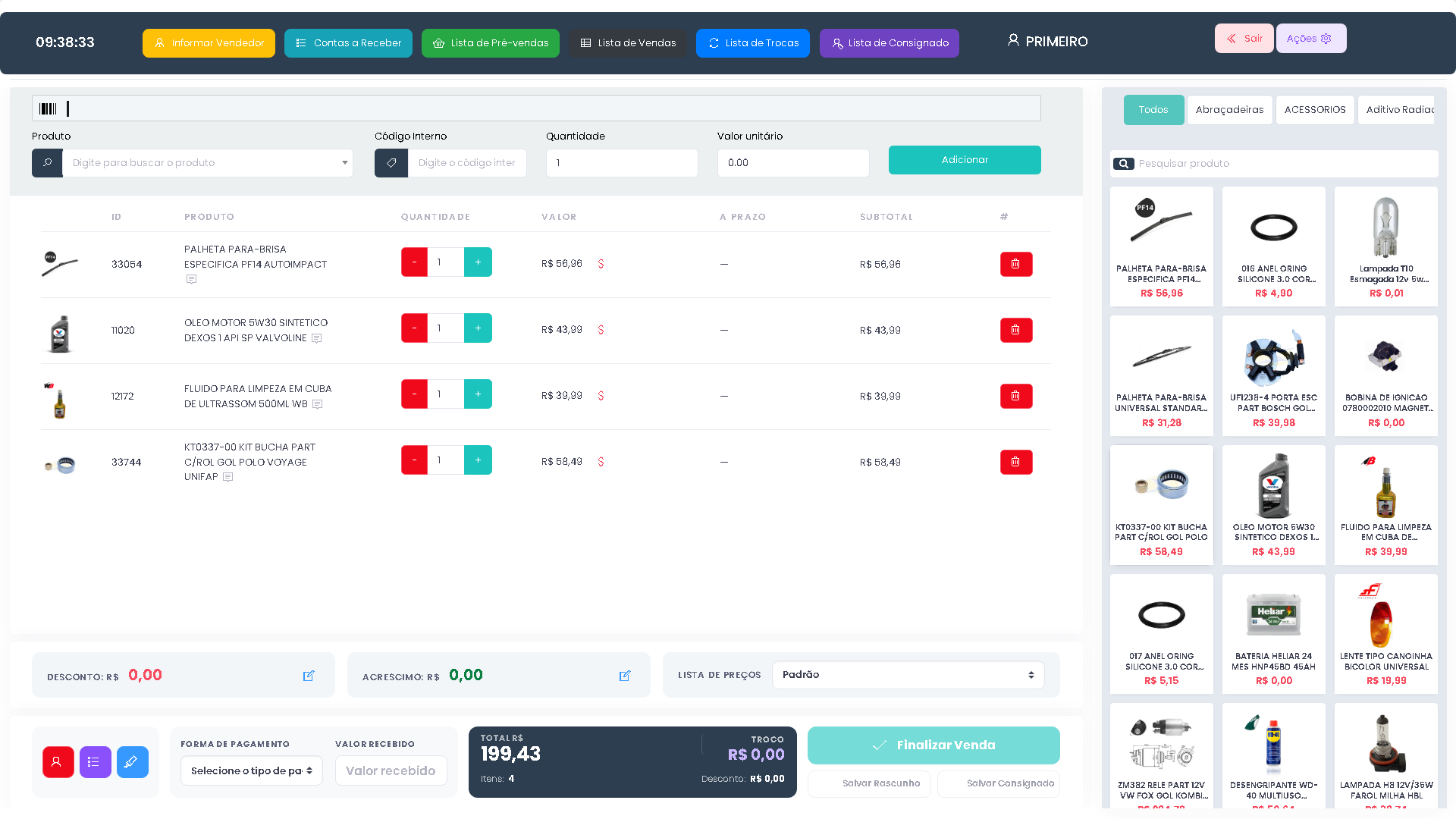Click Informar Vendedor button

[209, 43]
